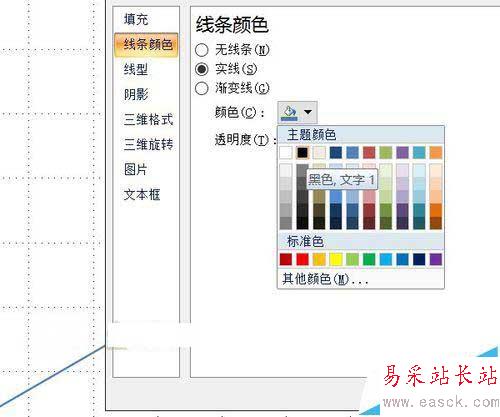Open the 阴影 category
The height and width of the screenshot is (417, 500).
[x=136, y=94]
